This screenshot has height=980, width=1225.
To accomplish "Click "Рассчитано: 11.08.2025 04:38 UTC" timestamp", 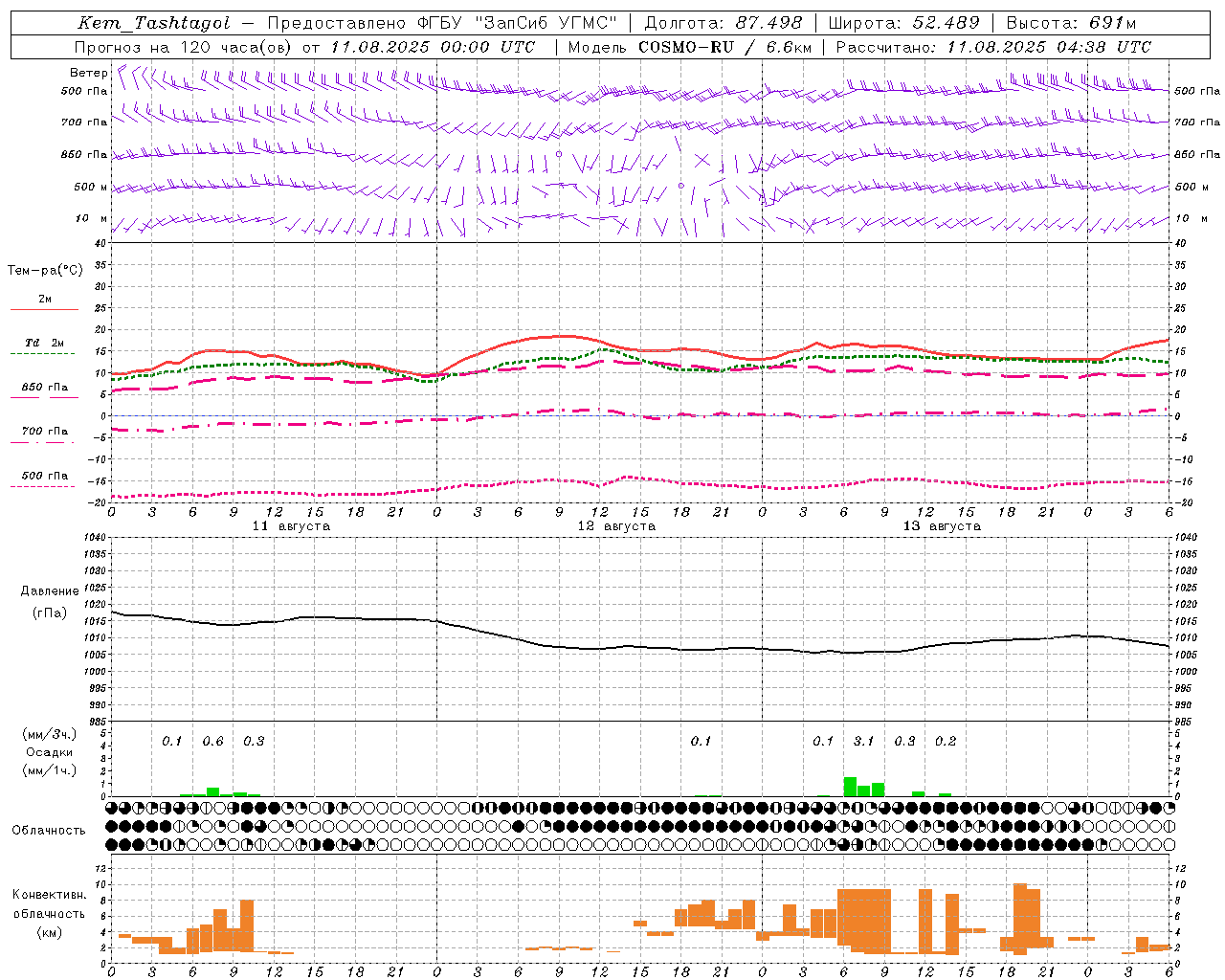I will (x=993, y=47).
